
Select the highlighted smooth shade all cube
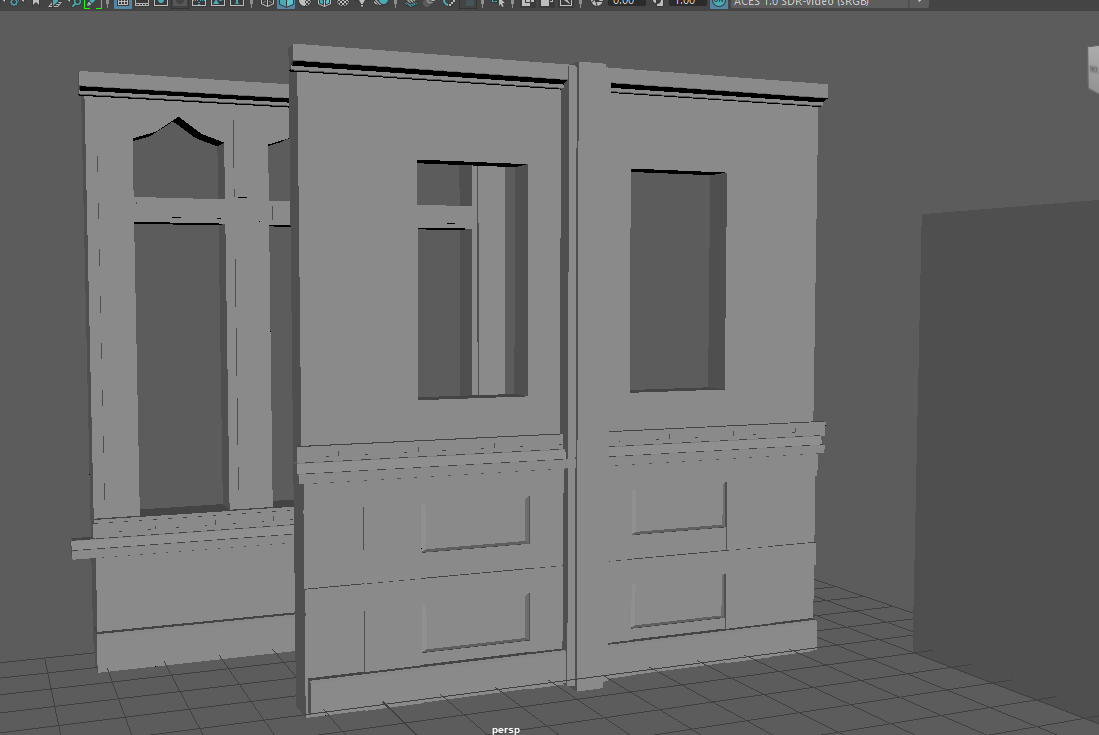click(286, 3)
